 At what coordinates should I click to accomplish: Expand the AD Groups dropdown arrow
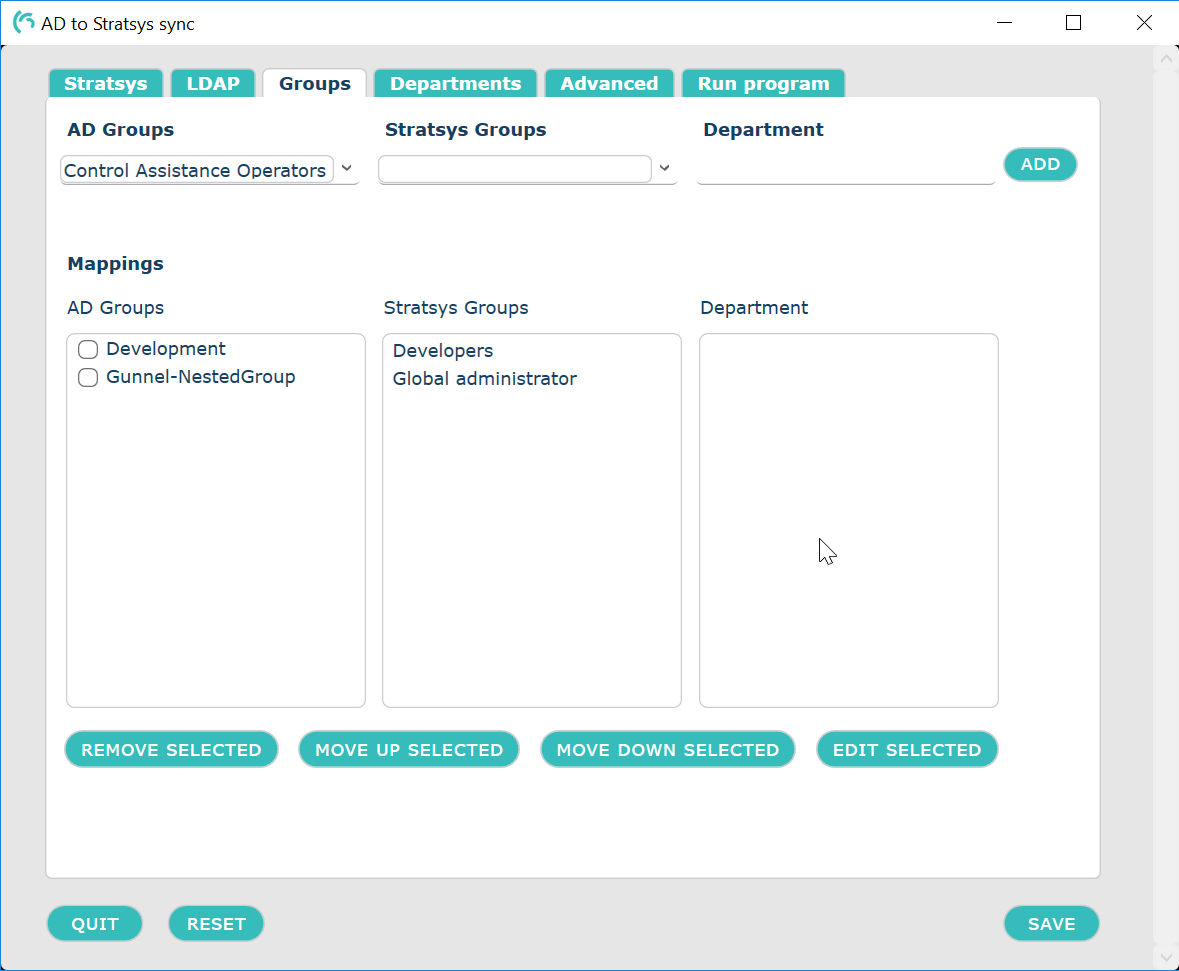347,168
